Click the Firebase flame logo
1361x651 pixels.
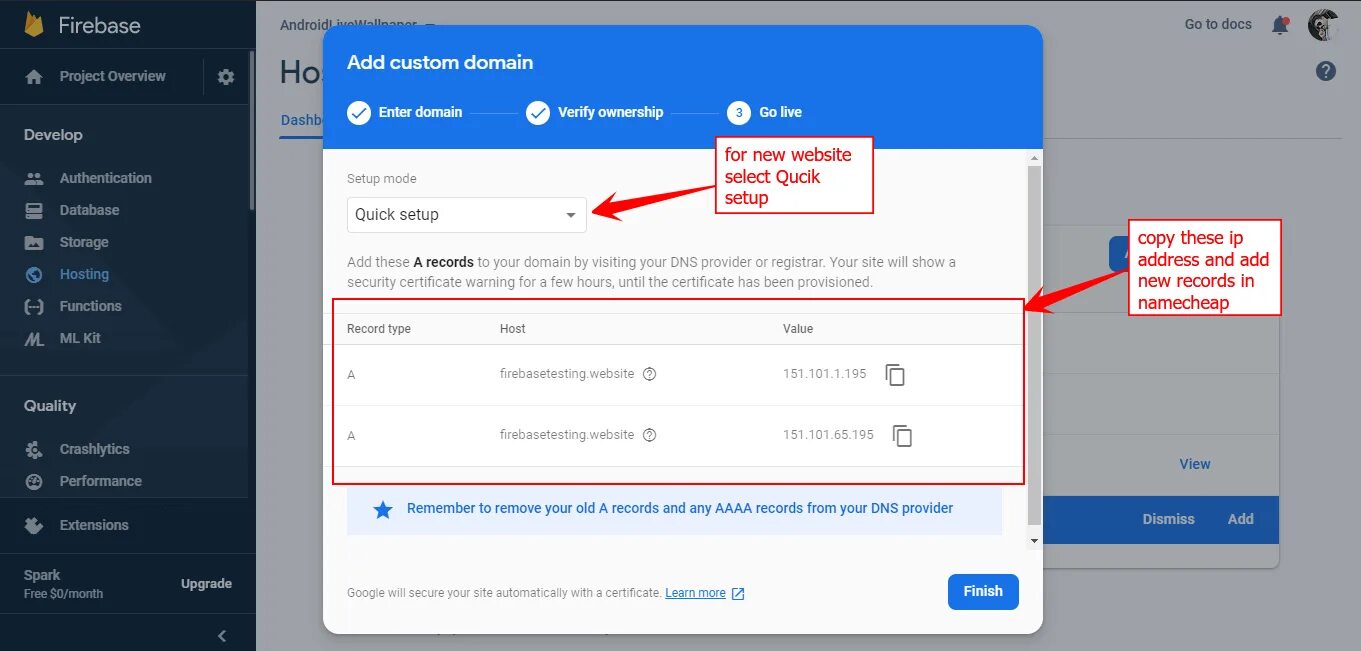[34, 23]
